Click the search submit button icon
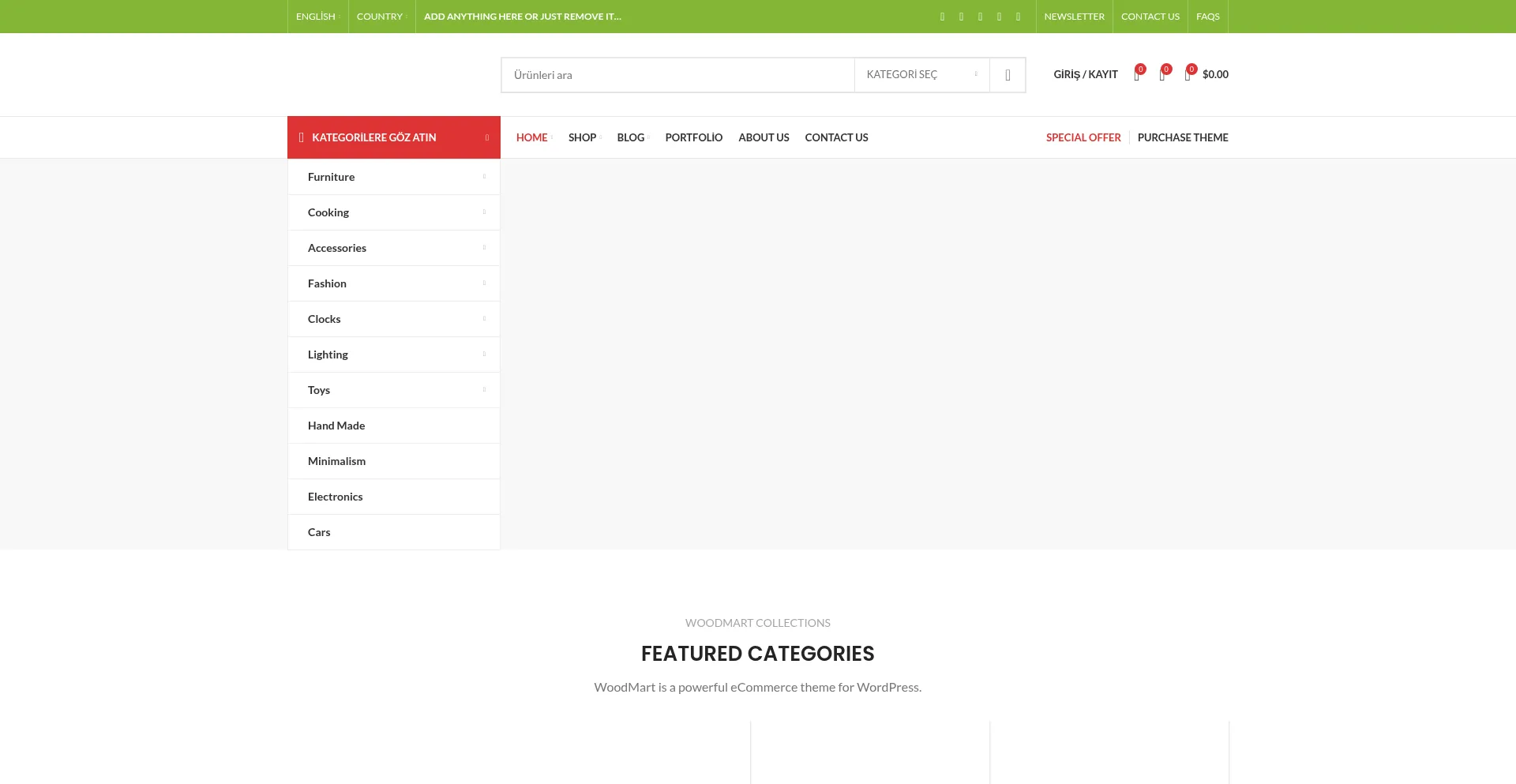The width and height of the screenshot is (1516, 784). tap(1008, 75)
